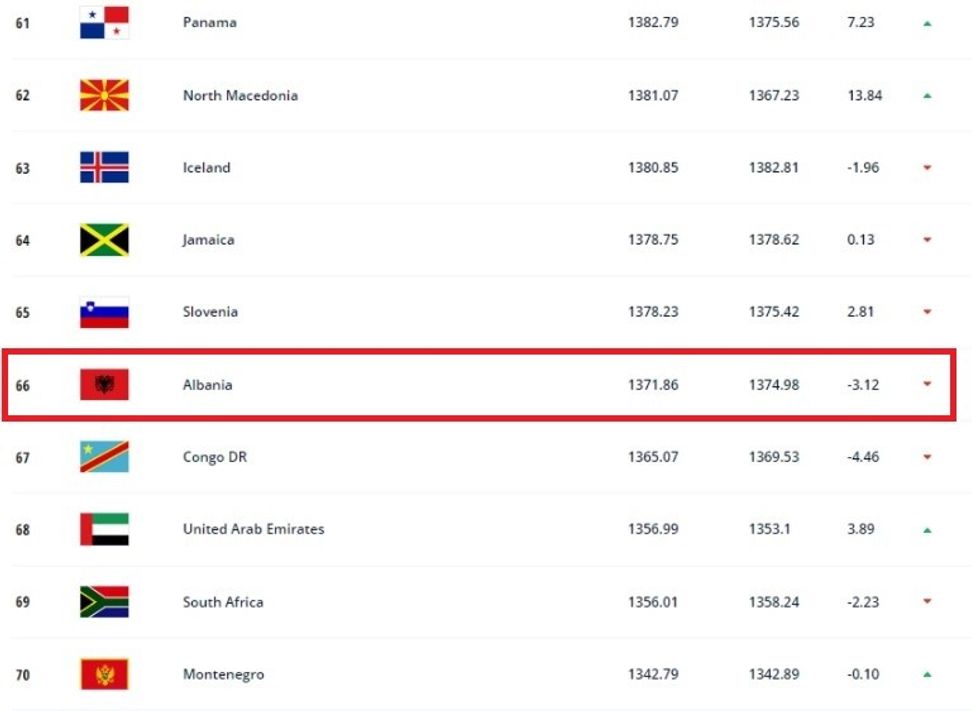Click the Slovenia flag icon
The image size is (980, 711).
104,312
